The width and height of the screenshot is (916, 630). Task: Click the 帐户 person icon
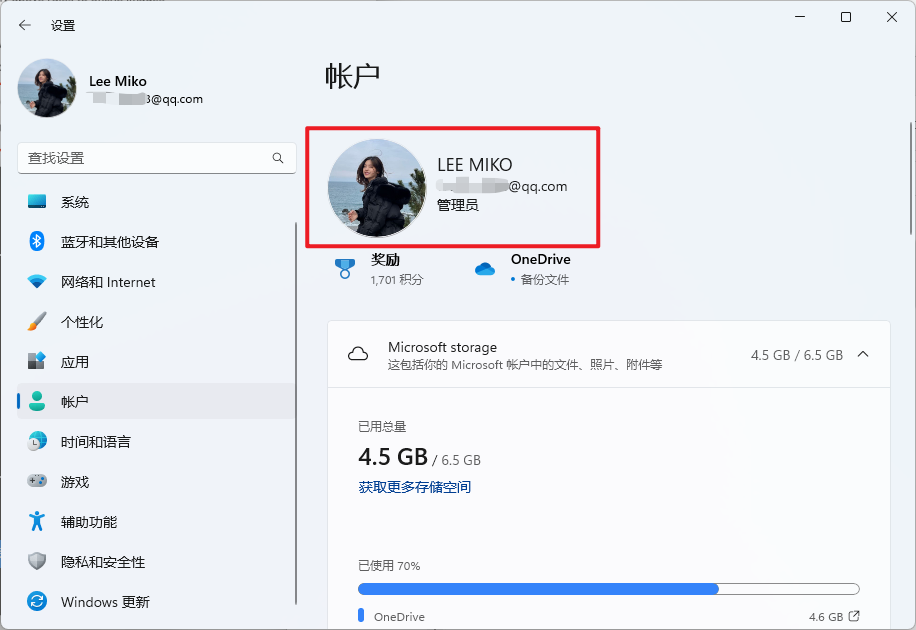[x=37, y=401]
